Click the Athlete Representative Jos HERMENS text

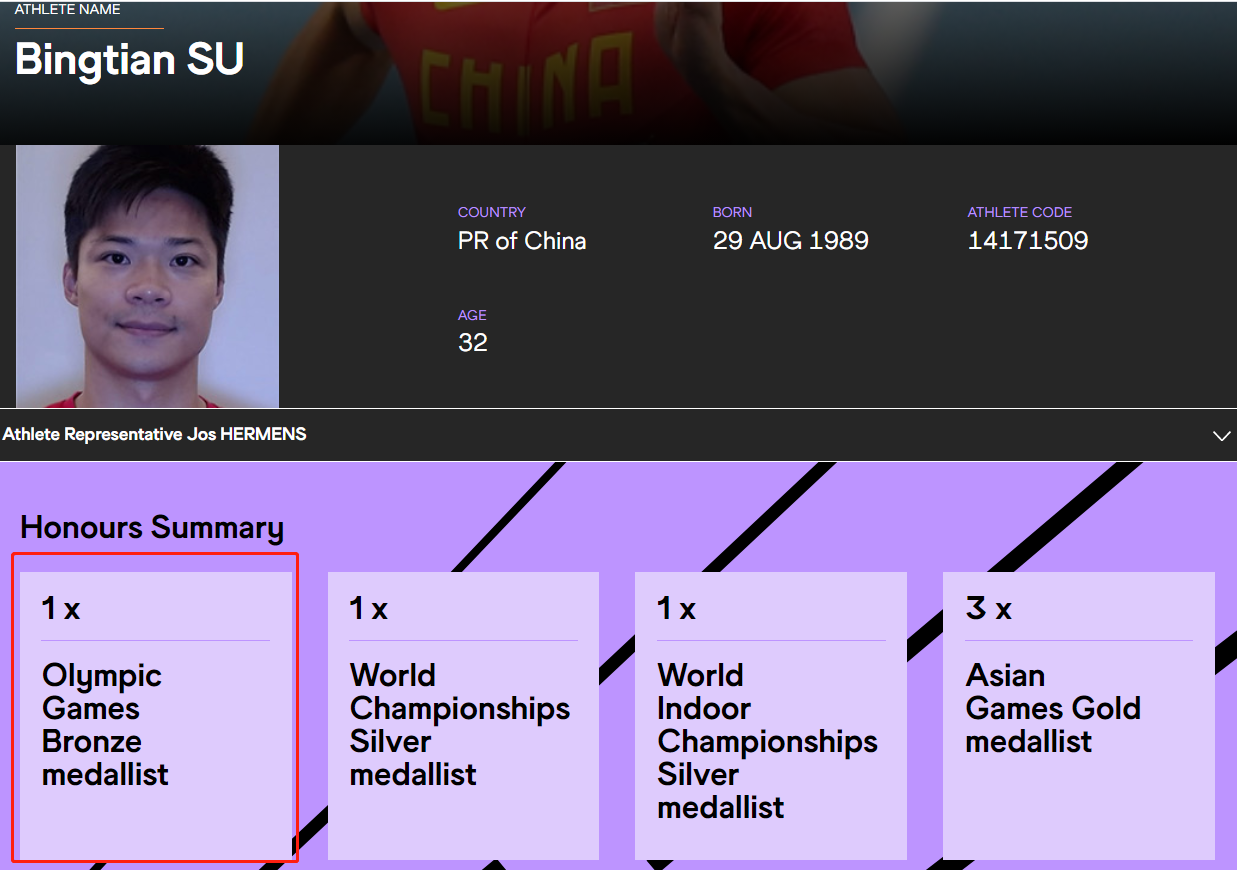pyautogui.click(x=155, y=434)
